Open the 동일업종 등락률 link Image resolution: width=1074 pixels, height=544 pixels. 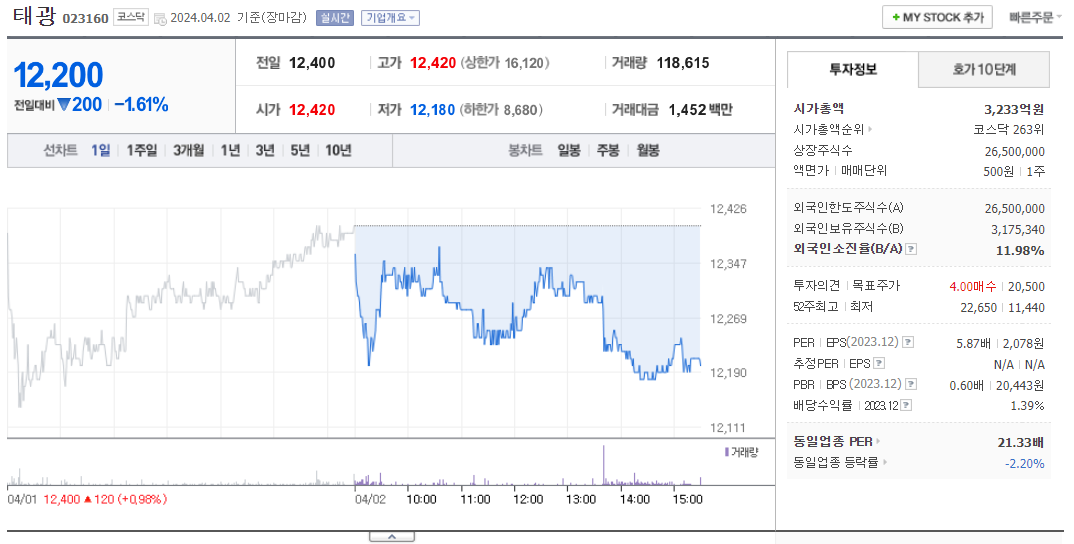836,462
